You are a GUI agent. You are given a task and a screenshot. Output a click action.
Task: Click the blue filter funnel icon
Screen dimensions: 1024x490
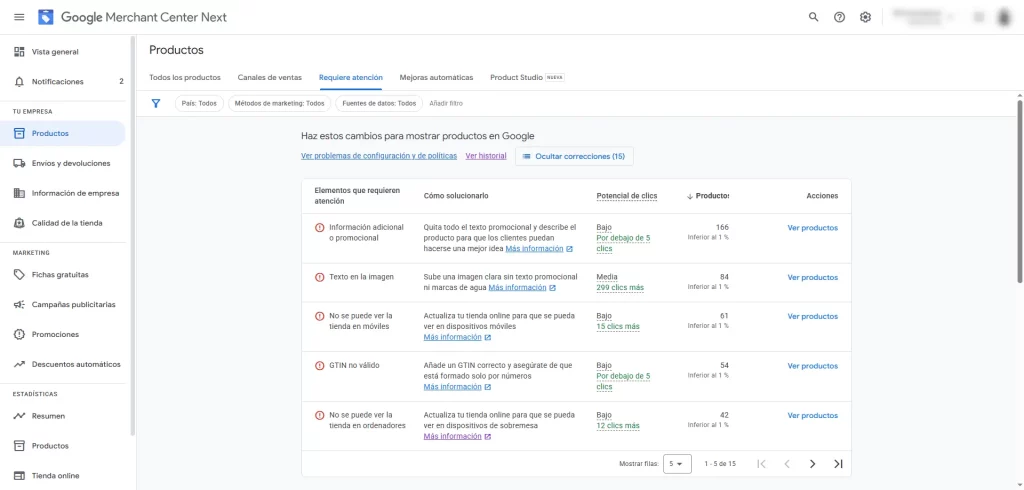pos(155,103)
